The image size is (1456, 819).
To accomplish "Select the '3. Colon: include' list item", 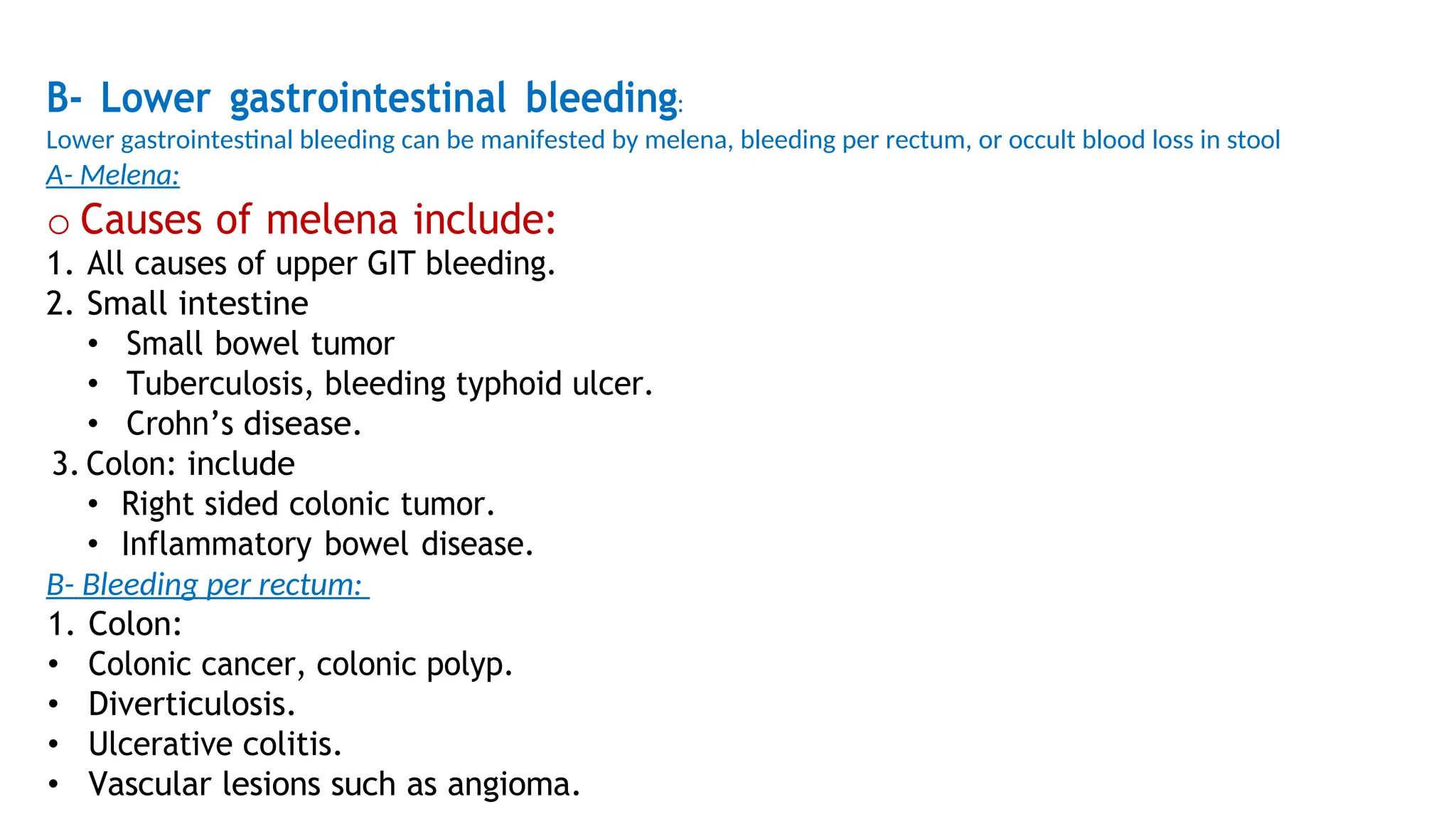I will (173, 464).
